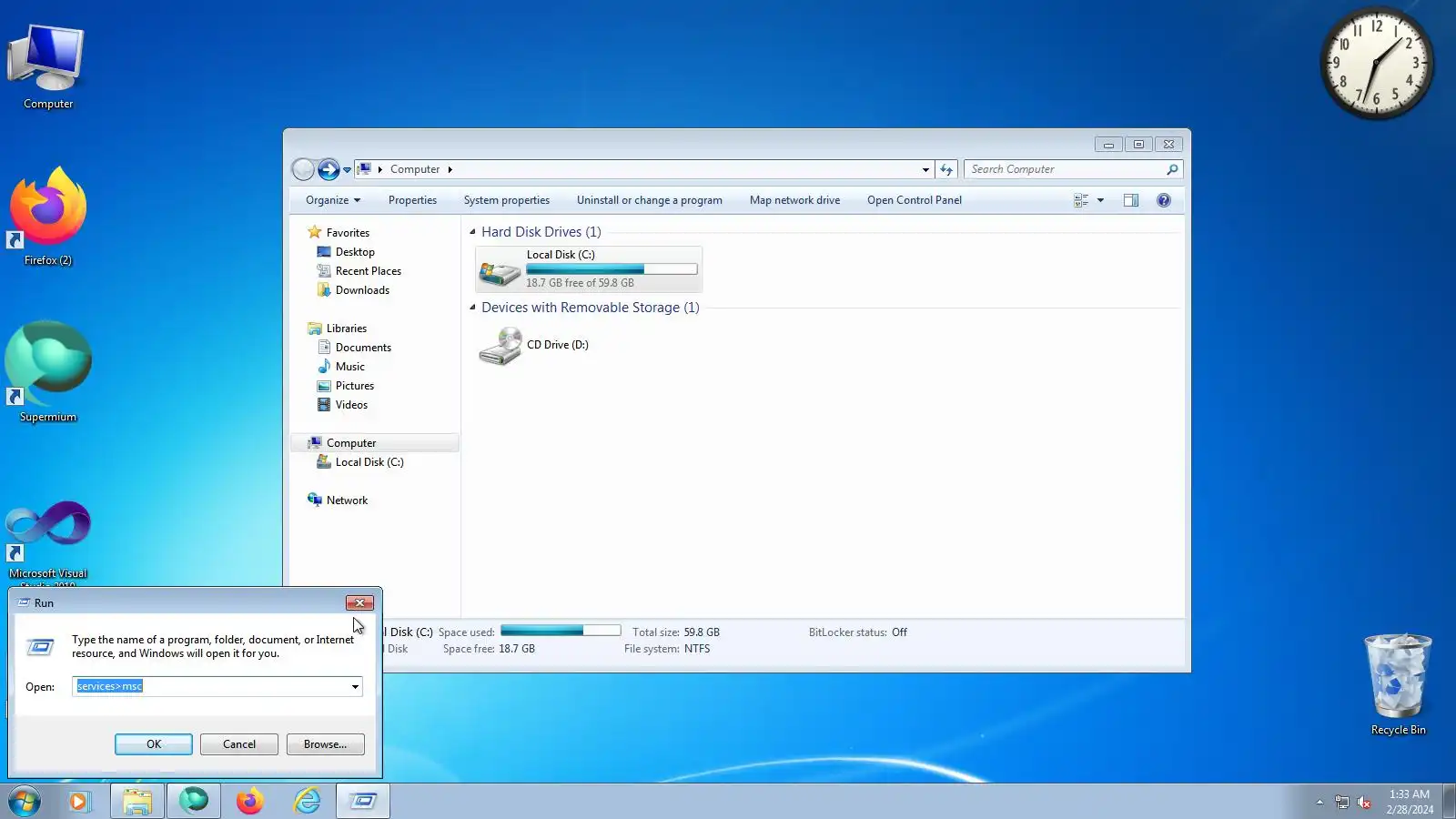The width and height of the screenshot is (1456, 819).
Task: Select Recent Places in navigation pane
Action: (x=368, y=271)
